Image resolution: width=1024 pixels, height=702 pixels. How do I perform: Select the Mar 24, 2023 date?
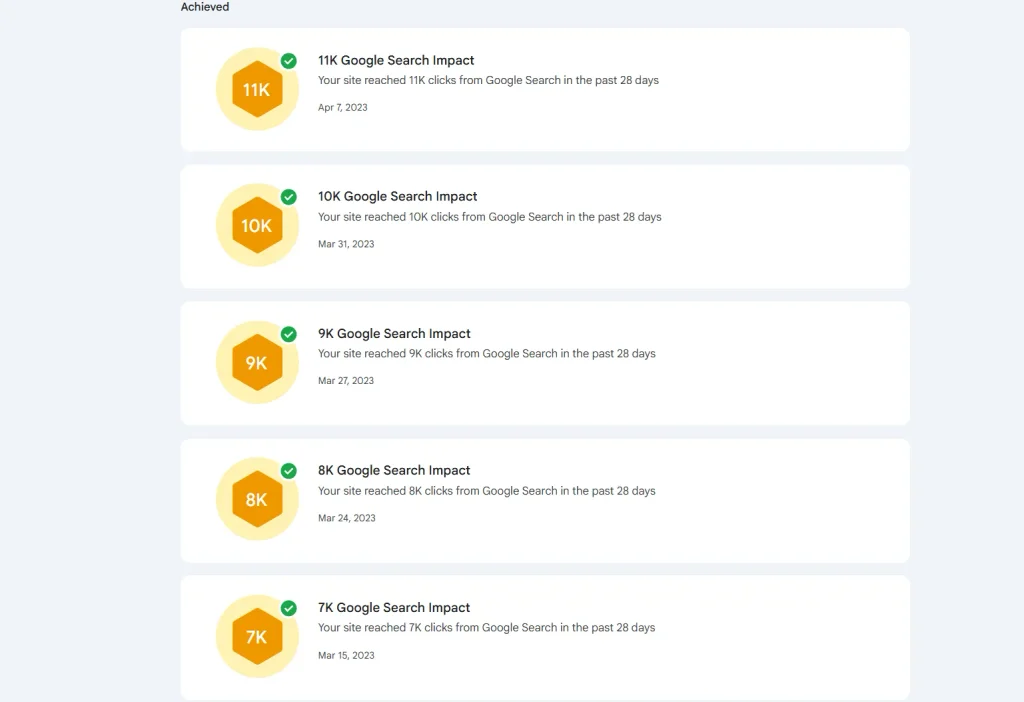pos(347,518)
